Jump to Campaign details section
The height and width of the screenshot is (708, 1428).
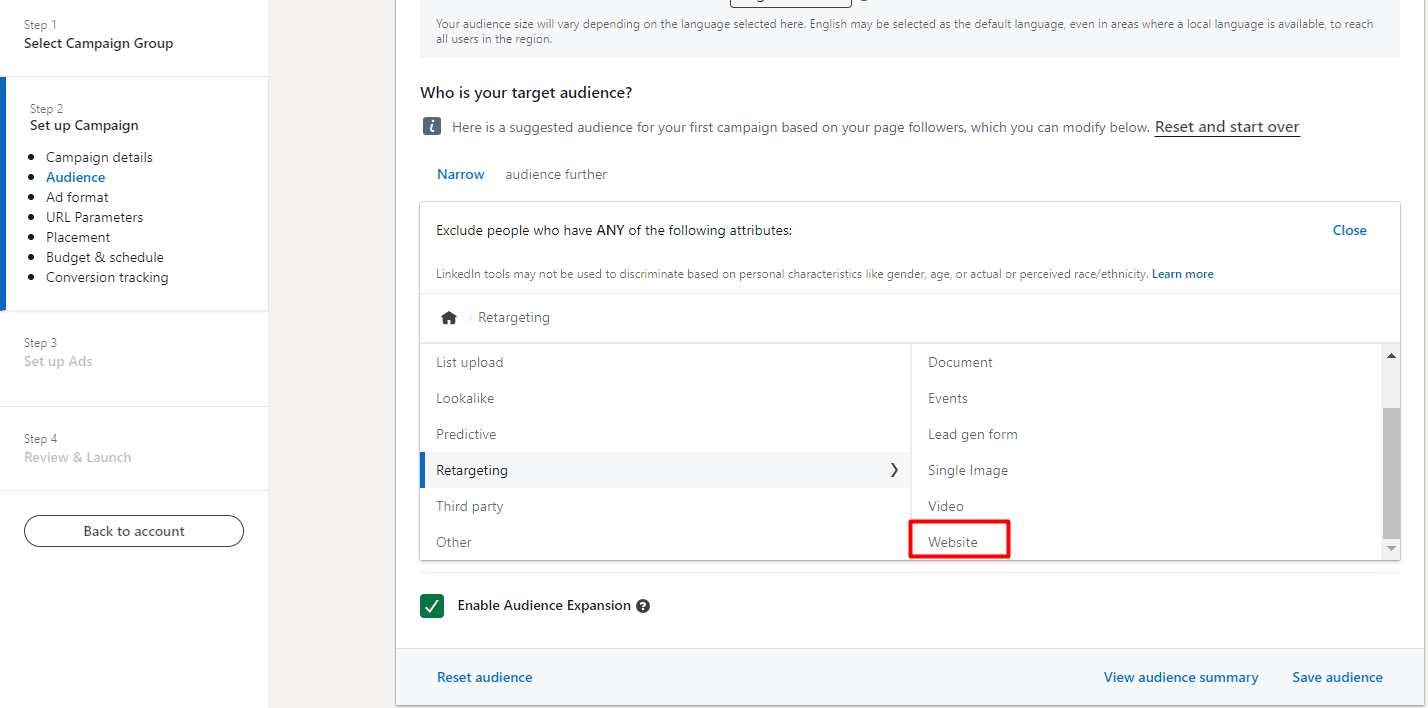(99, 157)
